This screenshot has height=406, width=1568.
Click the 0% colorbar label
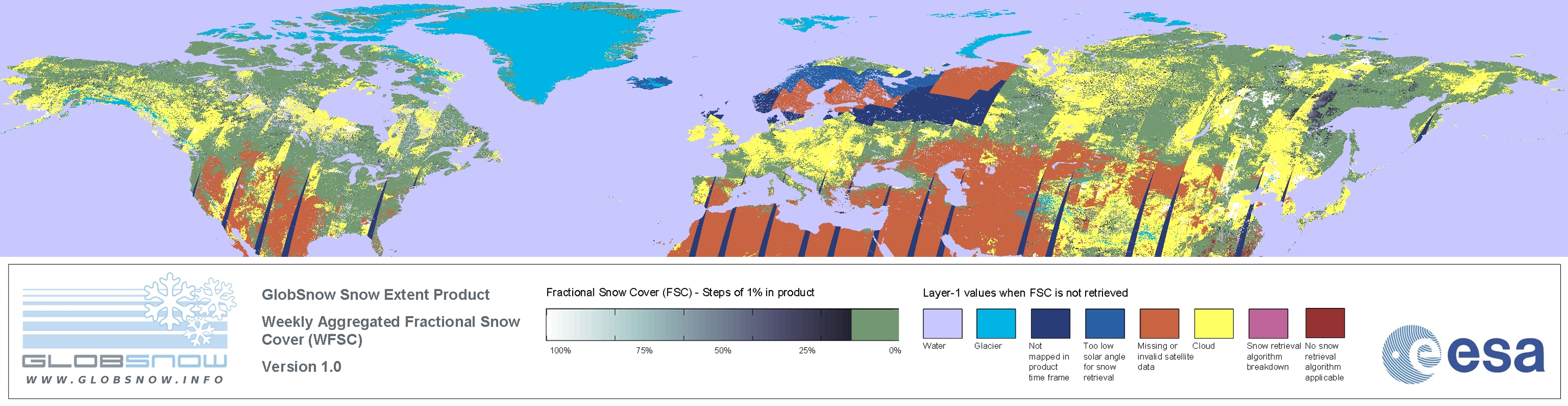pos(895,350)
